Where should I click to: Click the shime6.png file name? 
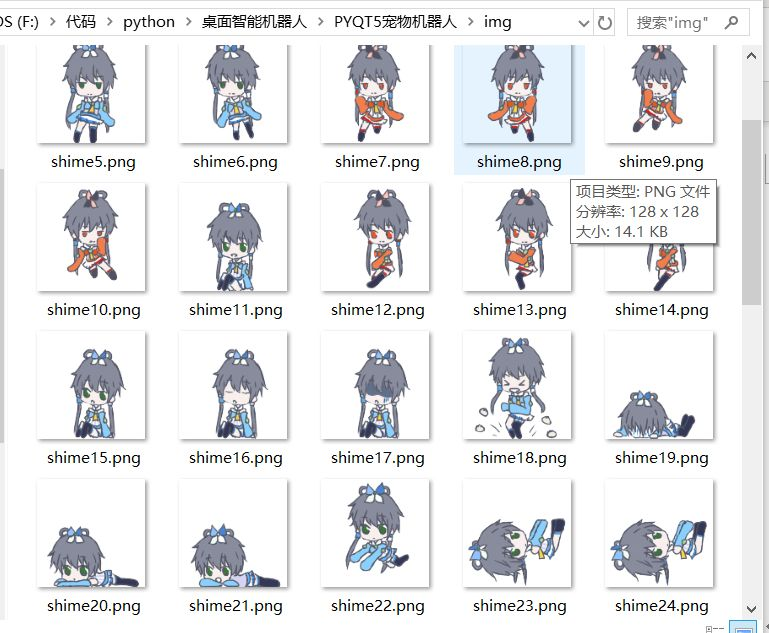[x=235, y=162]
